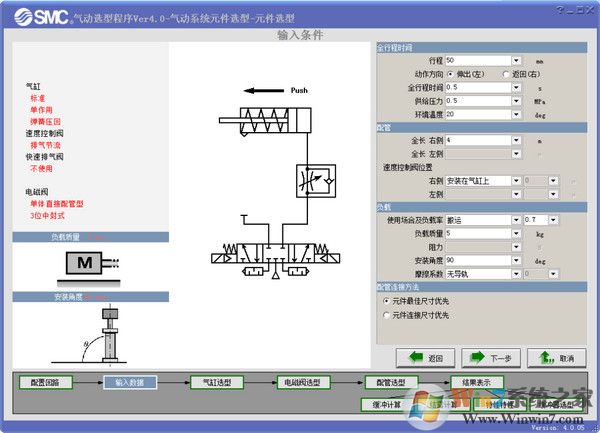Open the 安装角度 mounting angle dropdown
This screenshot has height=433, width=600.
coord(516,260)
